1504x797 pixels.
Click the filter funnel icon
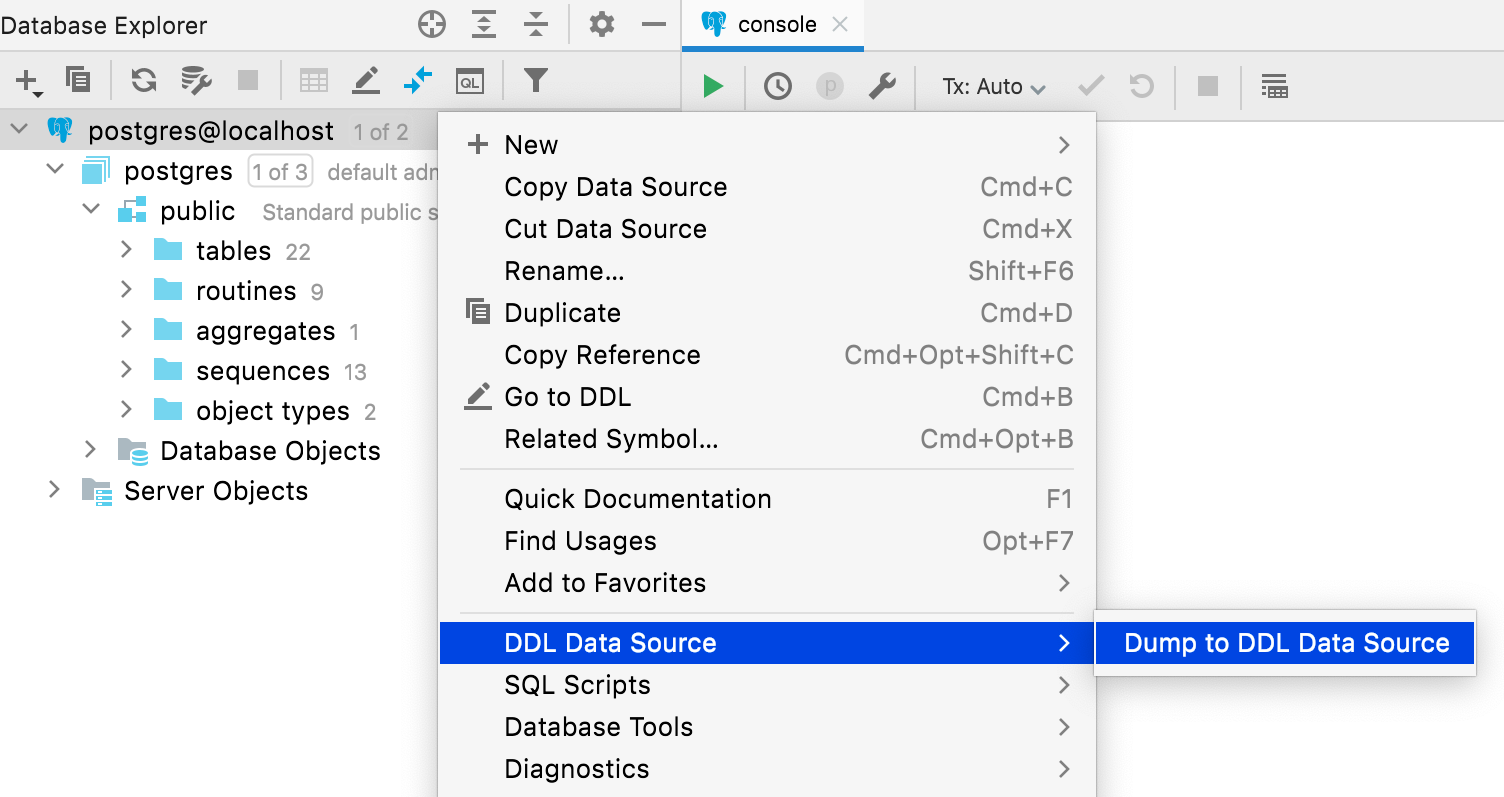(536, 80)
